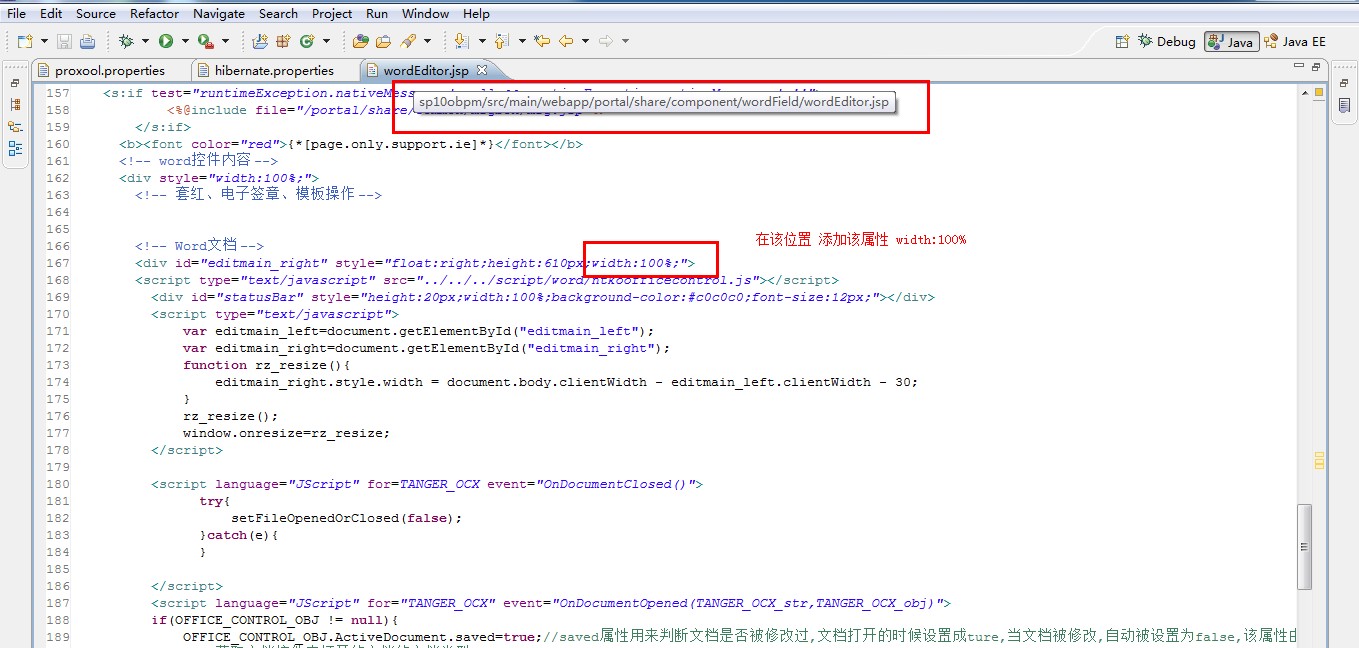Open the File menu
Image resolution: width=1359 pixels, height=648 pixels.
pyautogui.click(x=17, y=13)
